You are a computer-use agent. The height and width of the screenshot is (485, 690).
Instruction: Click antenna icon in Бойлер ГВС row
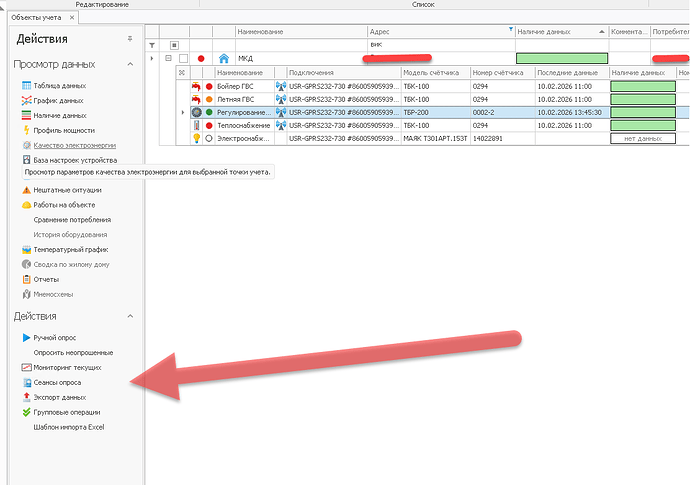277,86
